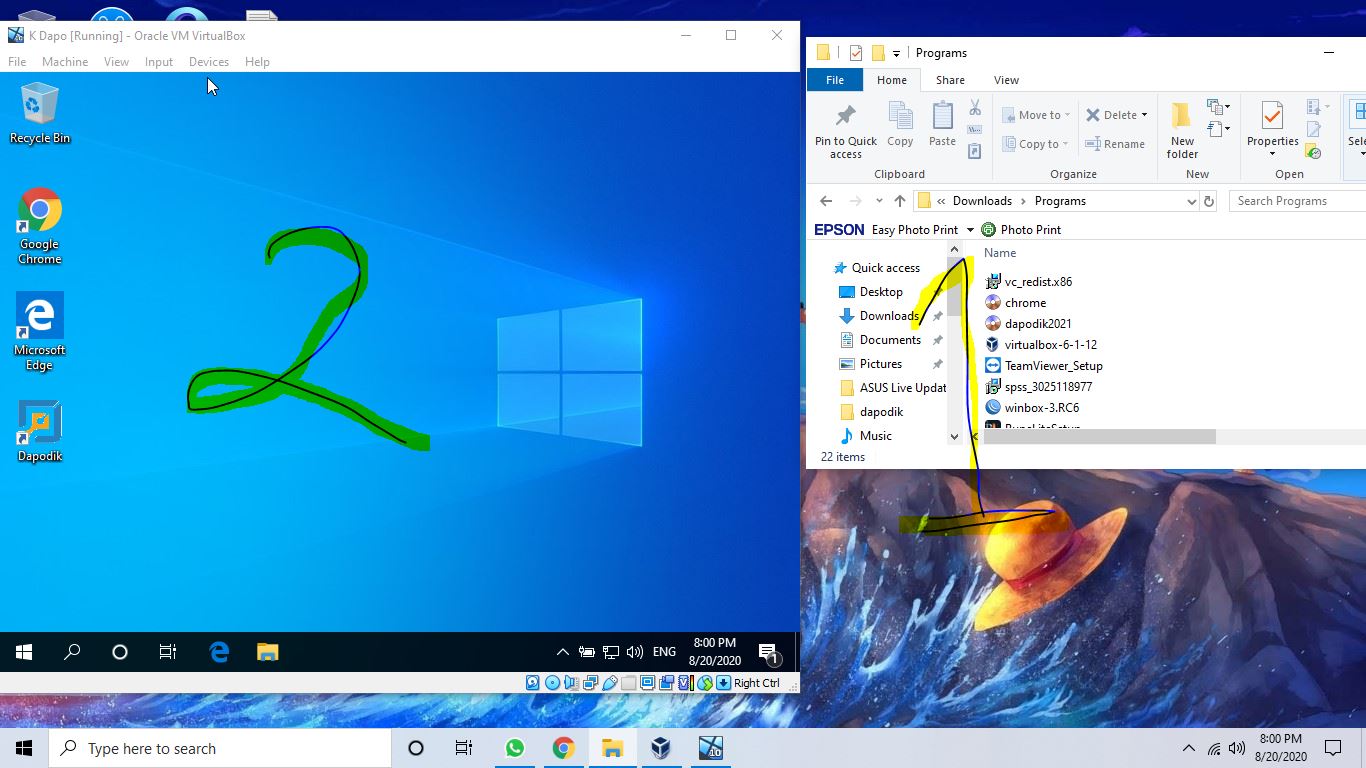Click New folder button

tap(1182, 130)
